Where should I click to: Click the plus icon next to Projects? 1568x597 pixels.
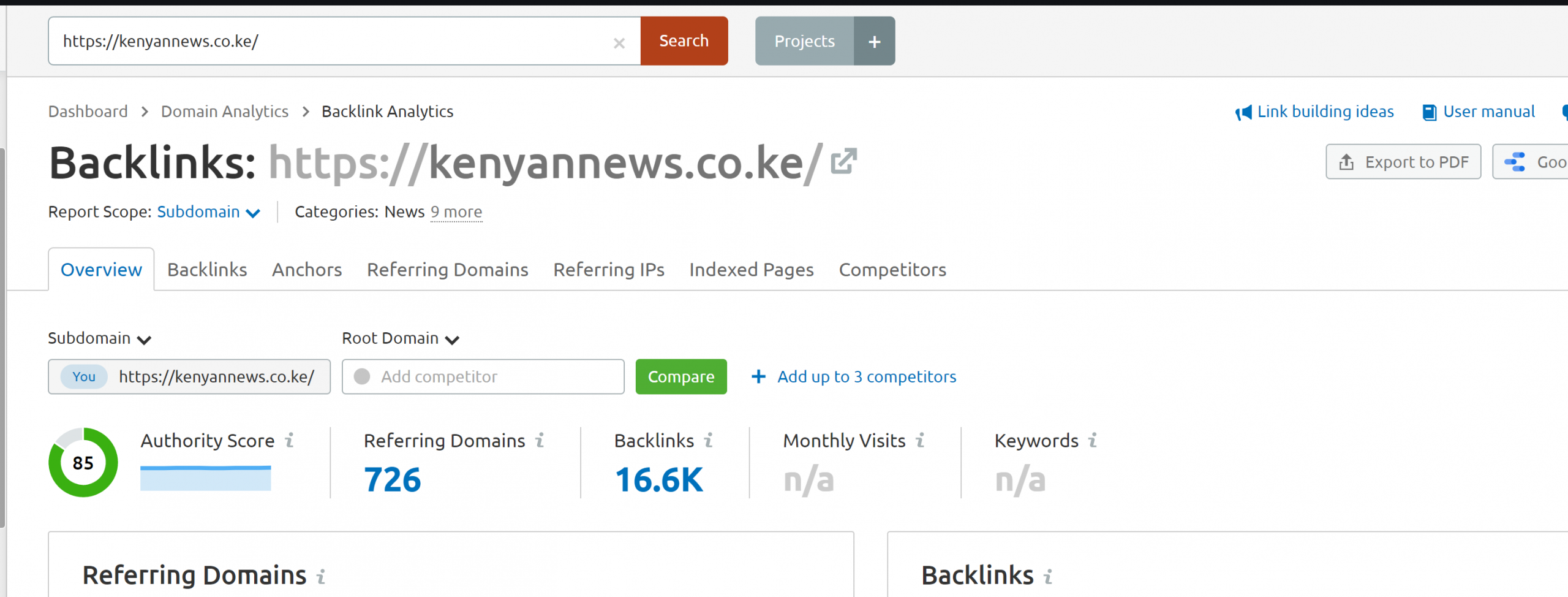[874, 41]
